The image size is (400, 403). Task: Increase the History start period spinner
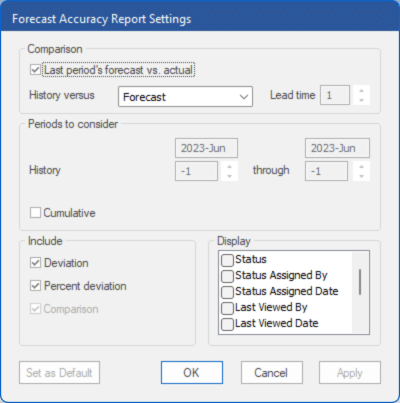coord(229,167)
